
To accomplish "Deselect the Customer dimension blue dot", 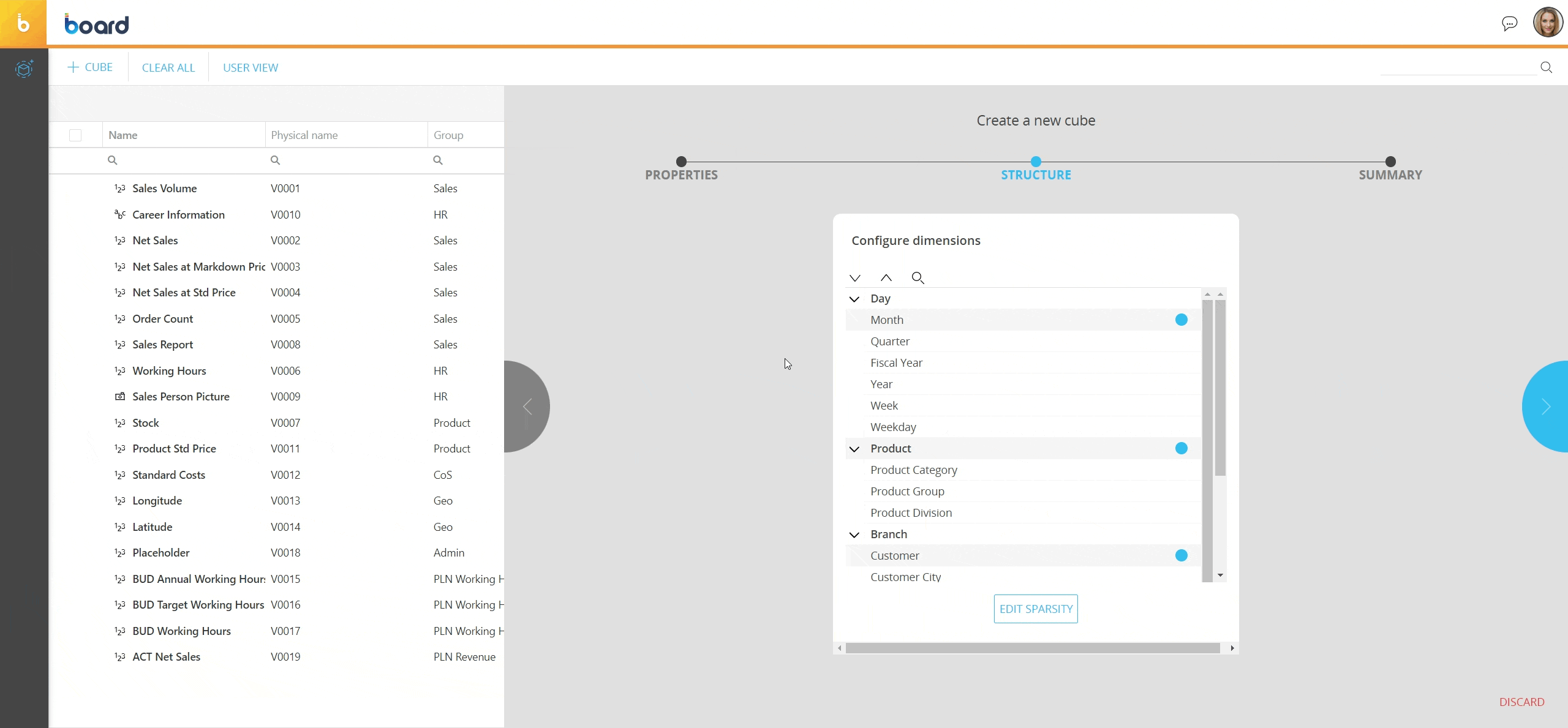I will pos(1181,555).
